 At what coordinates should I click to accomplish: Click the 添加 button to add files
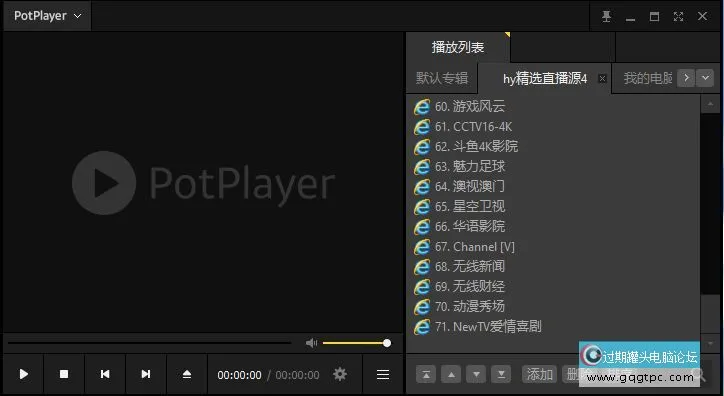(x=540, y=374)
